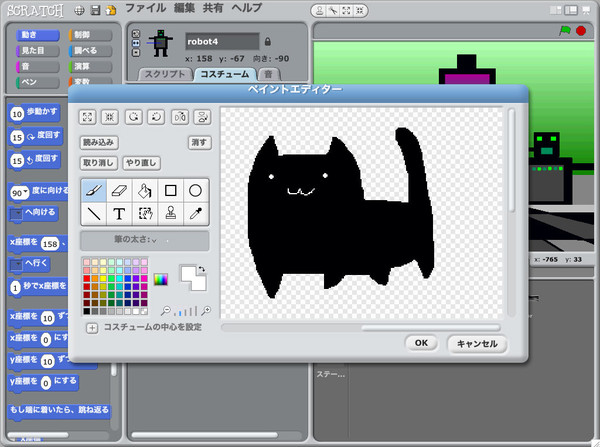600x447 pixels.
Task: Select the Eraser tool
Action: click(x=119, y=190)
